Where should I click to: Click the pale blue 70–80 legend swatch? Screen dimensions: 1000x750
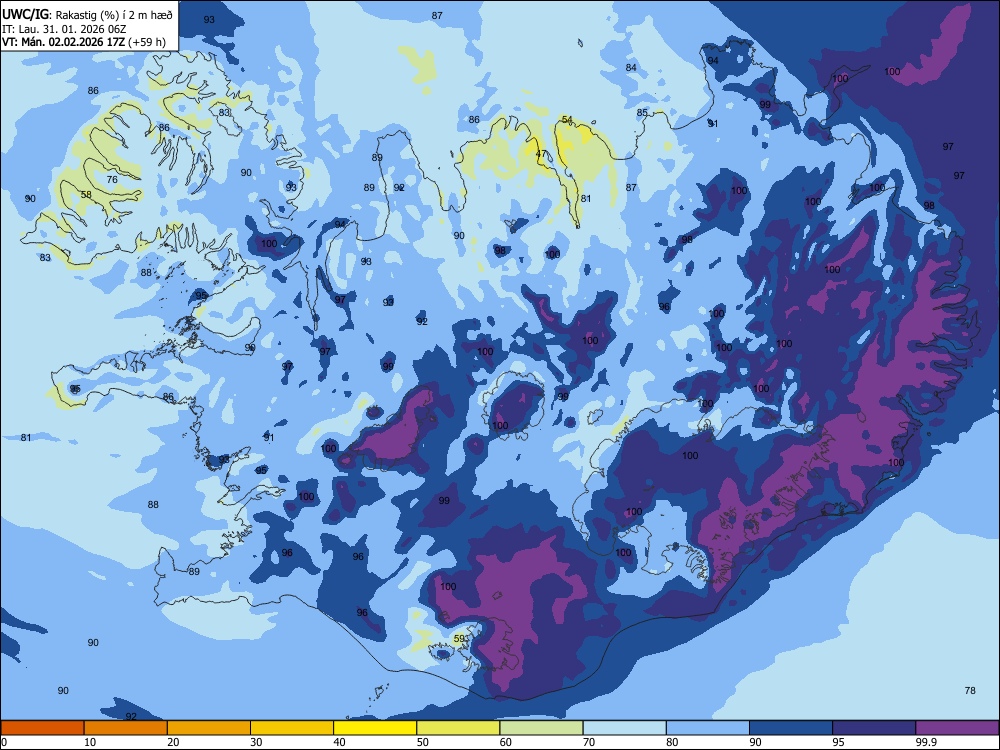point(624,728)
